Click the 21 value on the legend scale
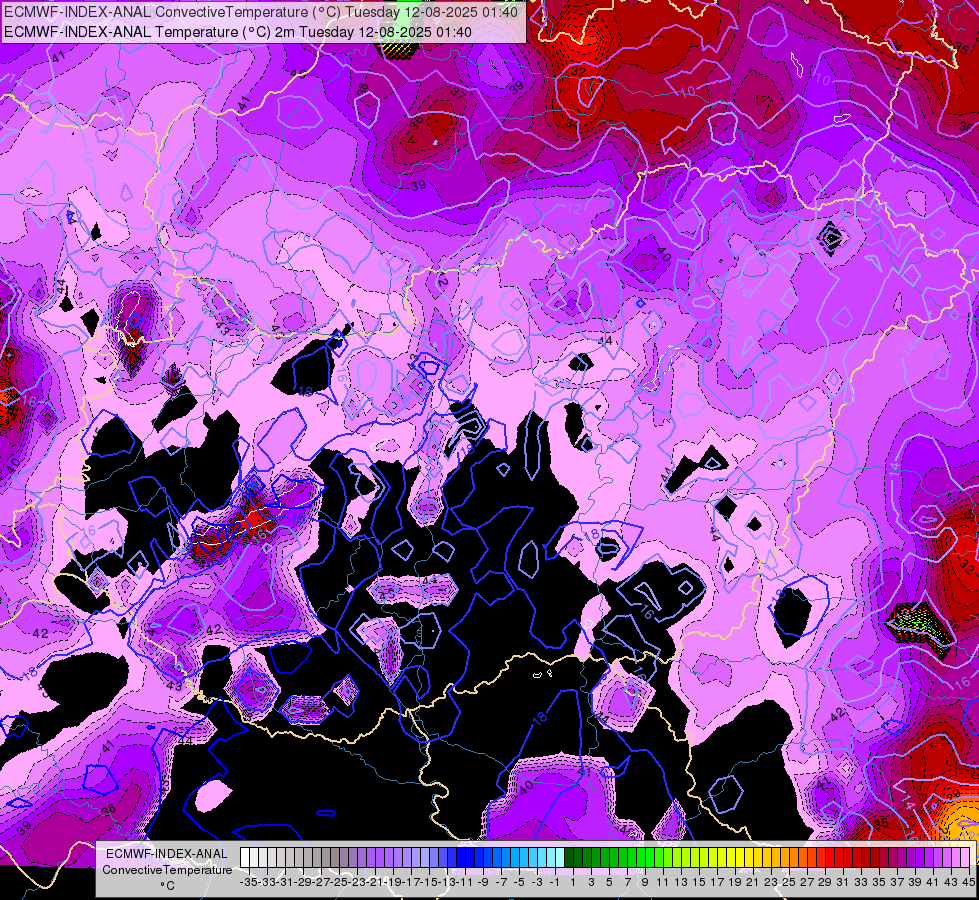The image size is (979, 900). tap(753, 882)
